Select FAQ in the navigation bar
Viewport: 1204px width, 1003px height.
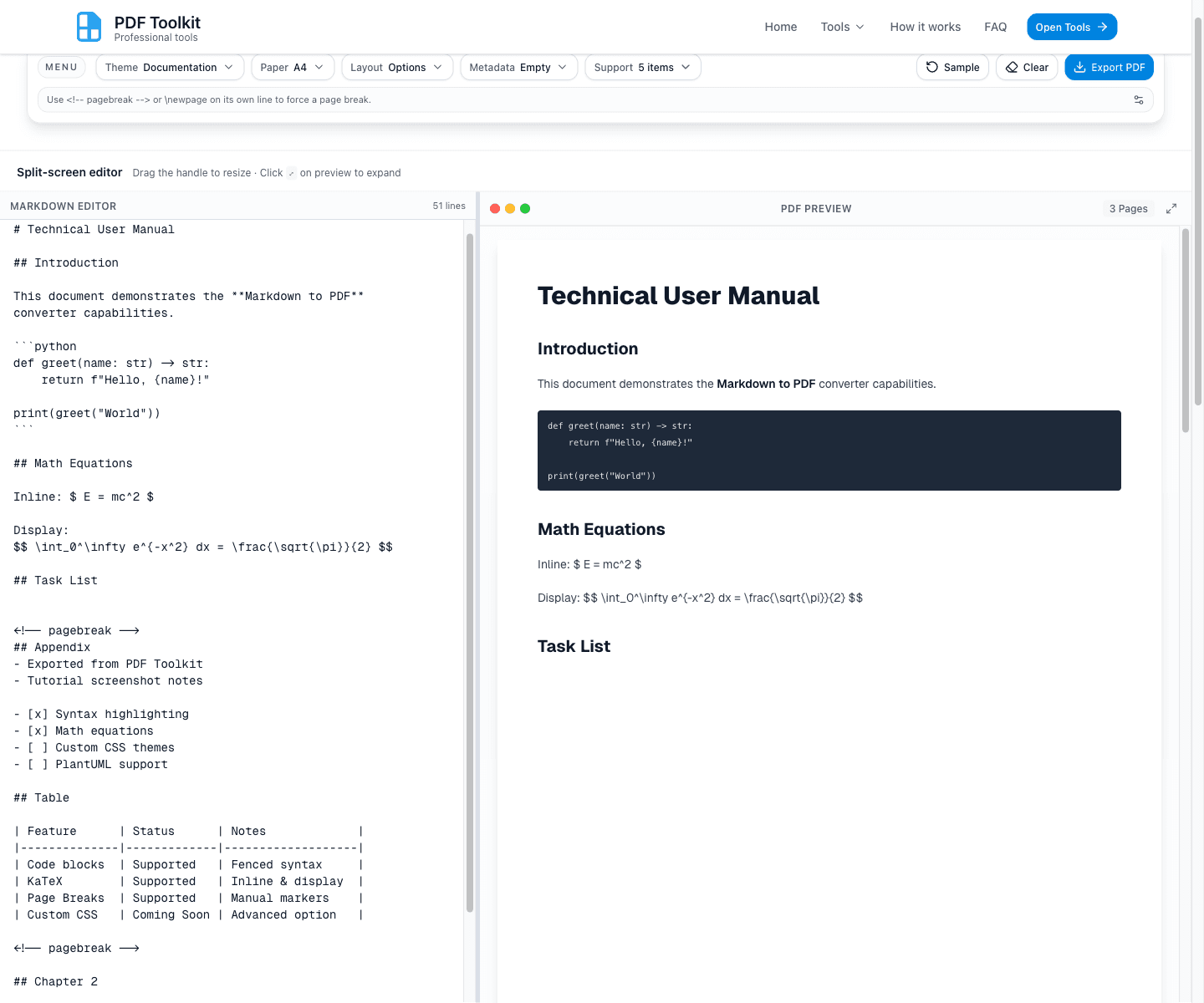tap(996, 27)
